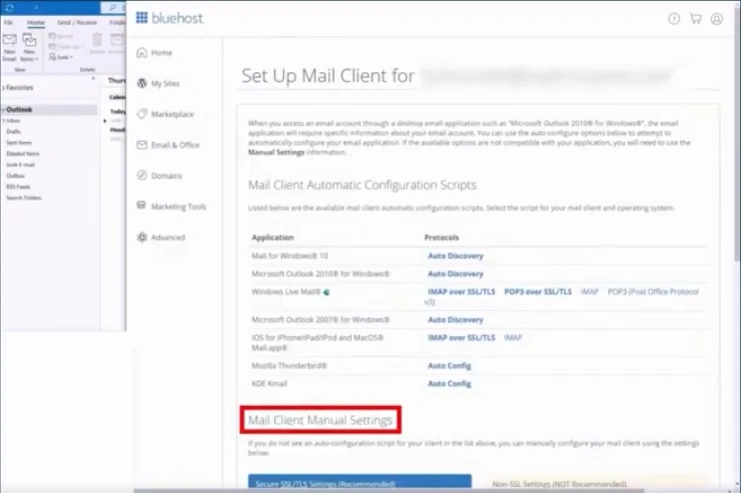Image resolution: width=741 pixels, height=493 pixels.
Task: Click the gear icon beside Advanced
Action: (x=142, y=238)
